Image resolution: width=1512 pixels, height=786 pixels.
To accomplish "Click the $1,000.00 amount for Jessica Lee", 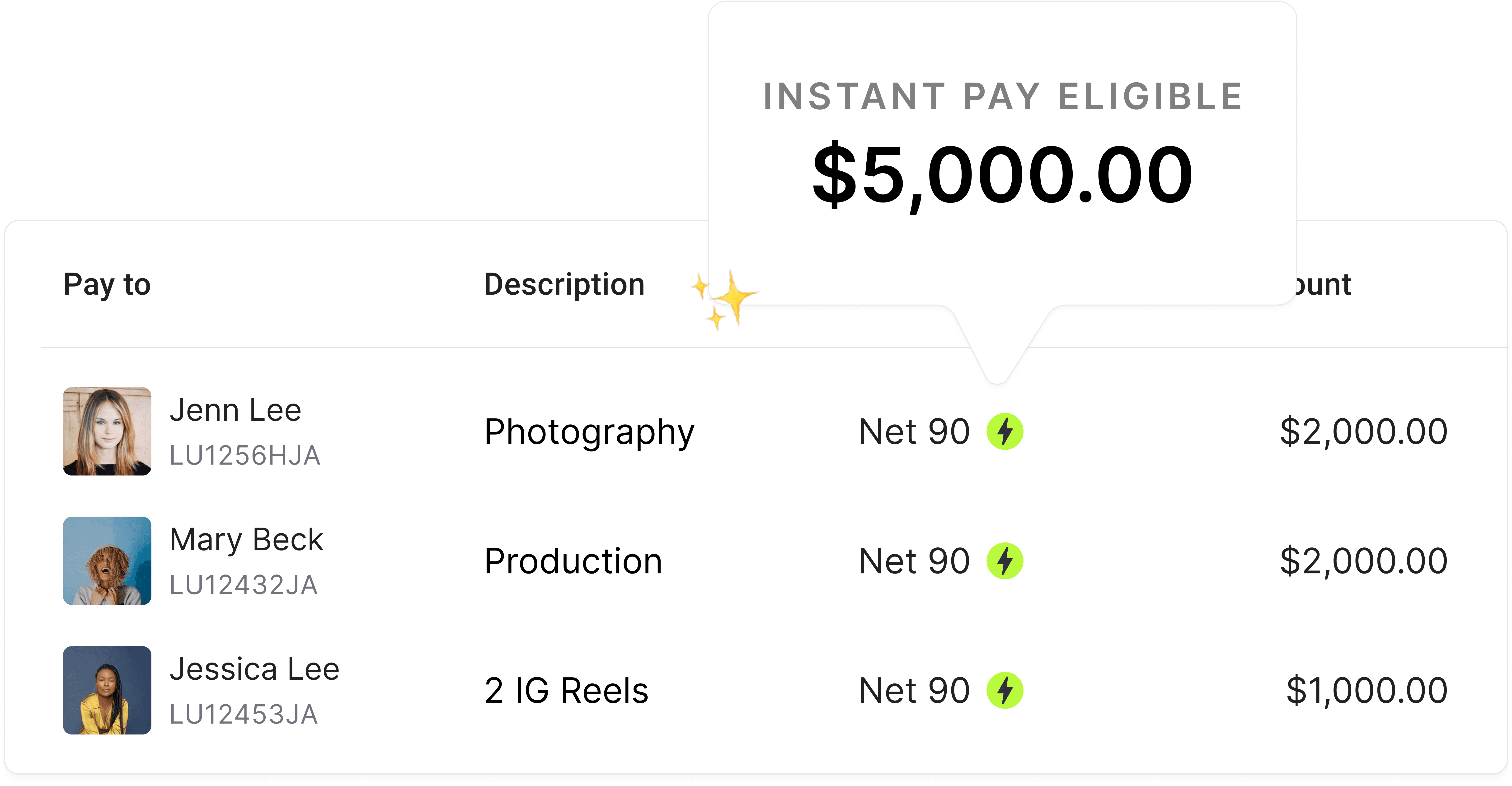I will [x=1367, y=690].
